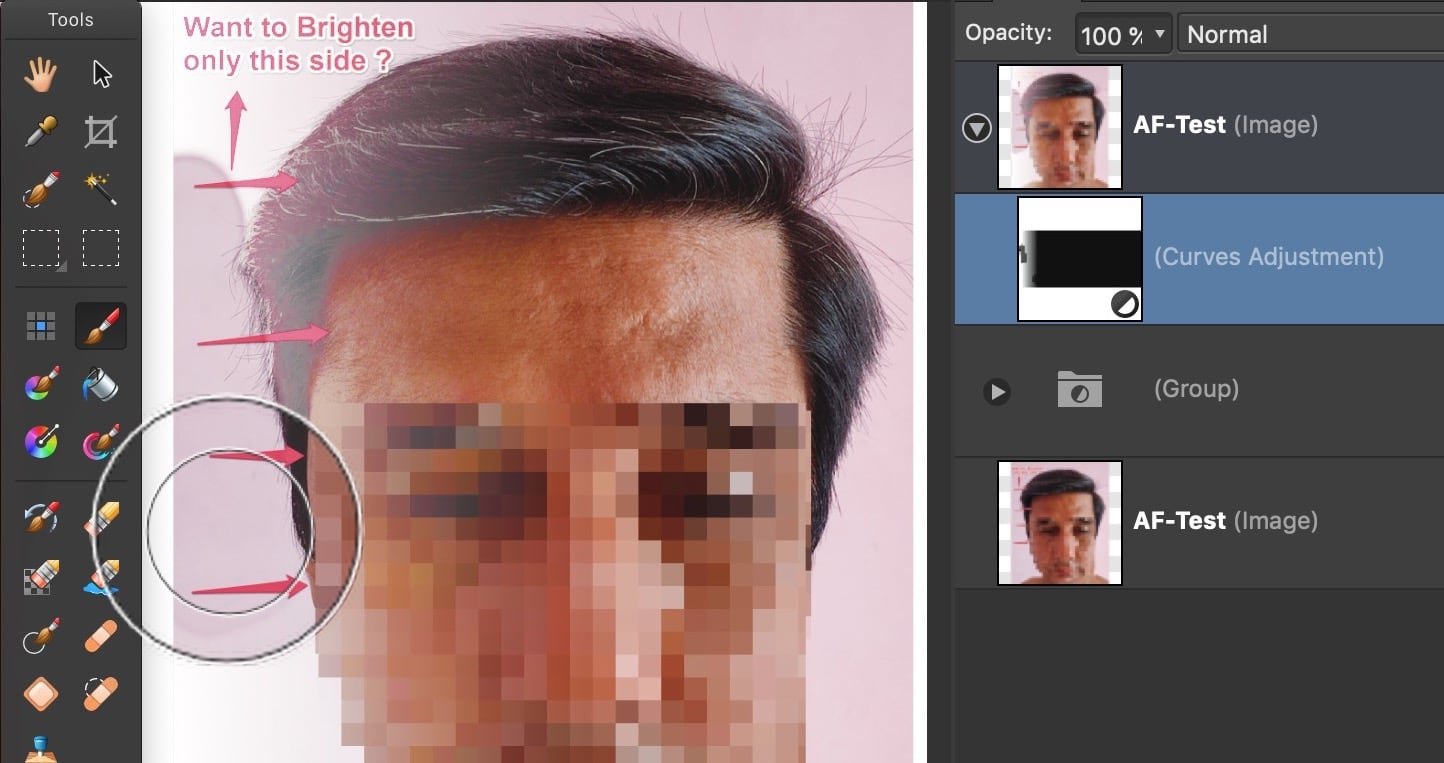Viewport: 1444px width, 763px height.
Task: Select the Move tool arrow
Action: 101,74
